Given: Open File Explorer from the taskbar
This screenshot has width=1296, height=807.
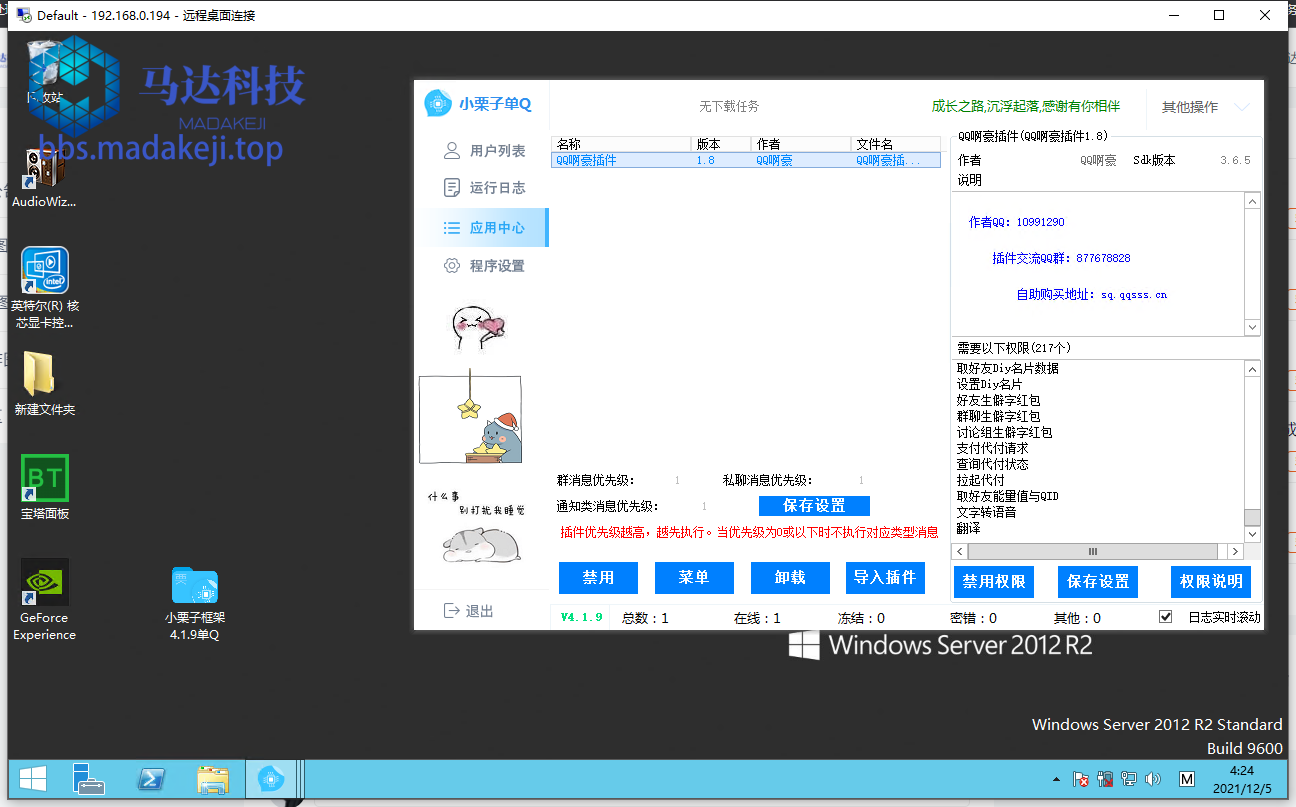Looking at the screenshot, I should pyautogui.click(x=213, y=779).
